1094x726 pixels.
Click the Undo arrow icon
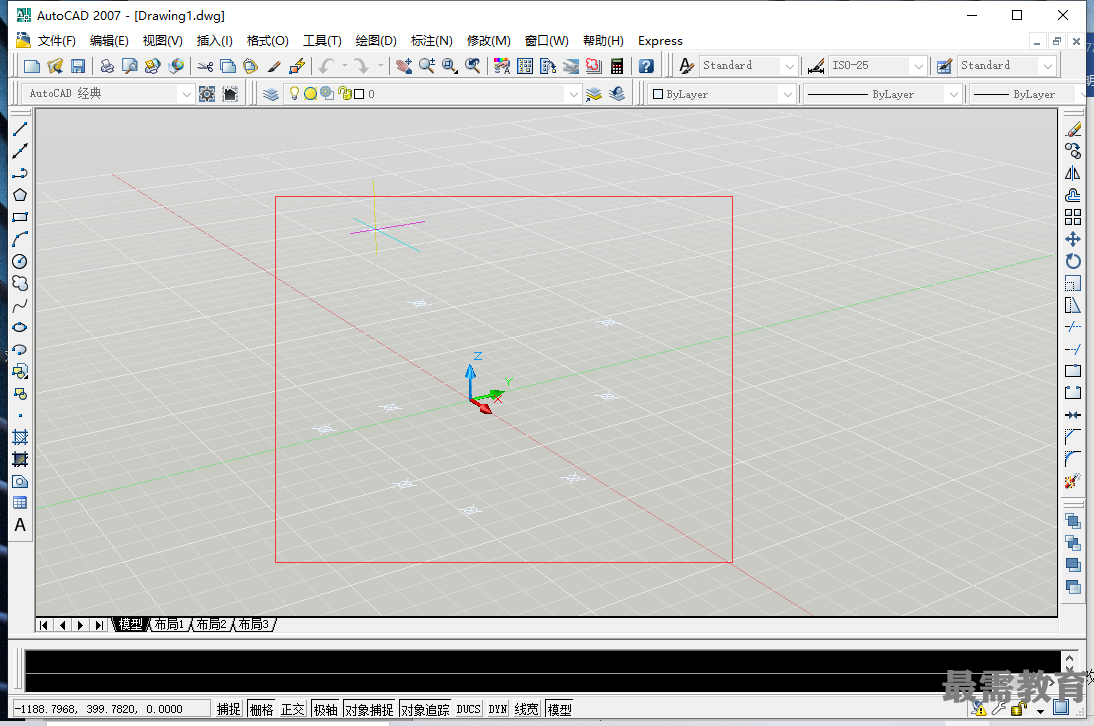327,66
